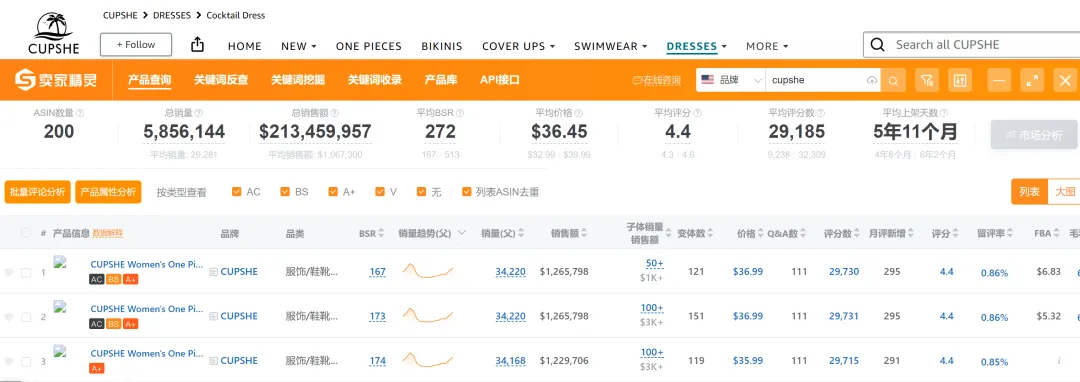1080x382 pixels.
Task: Toggle the 列表ASIN去重 checkbox
Action: tap(466, 192)
